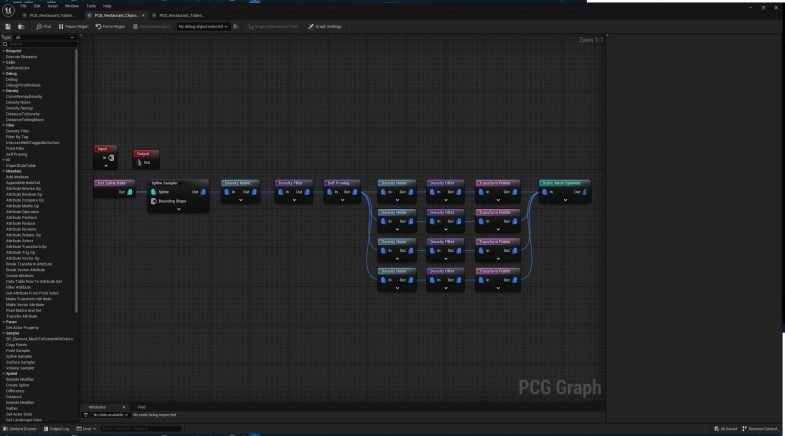
Task: Collapse the Filter category in palette
Action: (x=4, y=125)
